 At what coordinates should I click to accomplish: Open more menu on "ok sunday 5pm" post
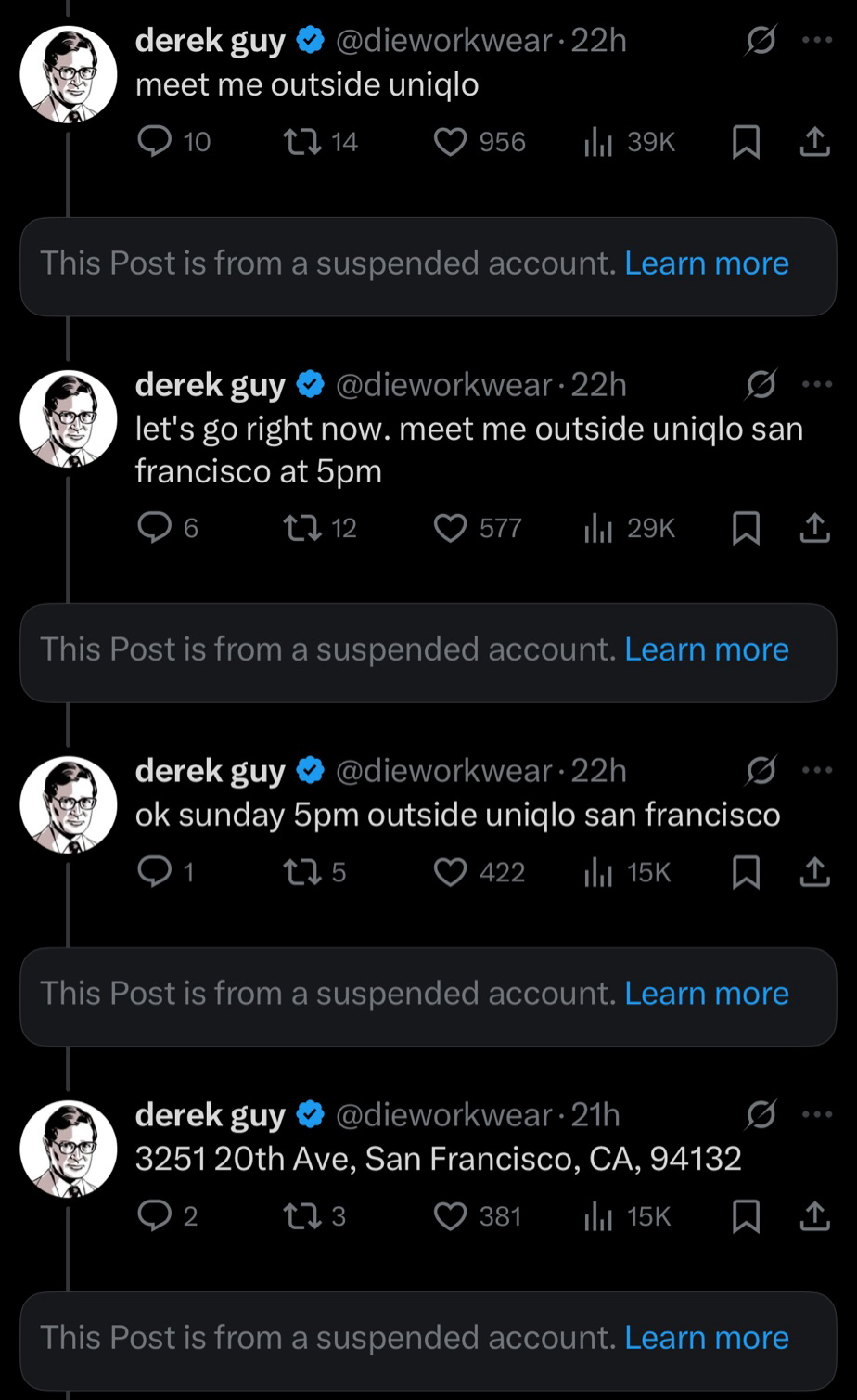pyautogui.click(x=817, y=770)
